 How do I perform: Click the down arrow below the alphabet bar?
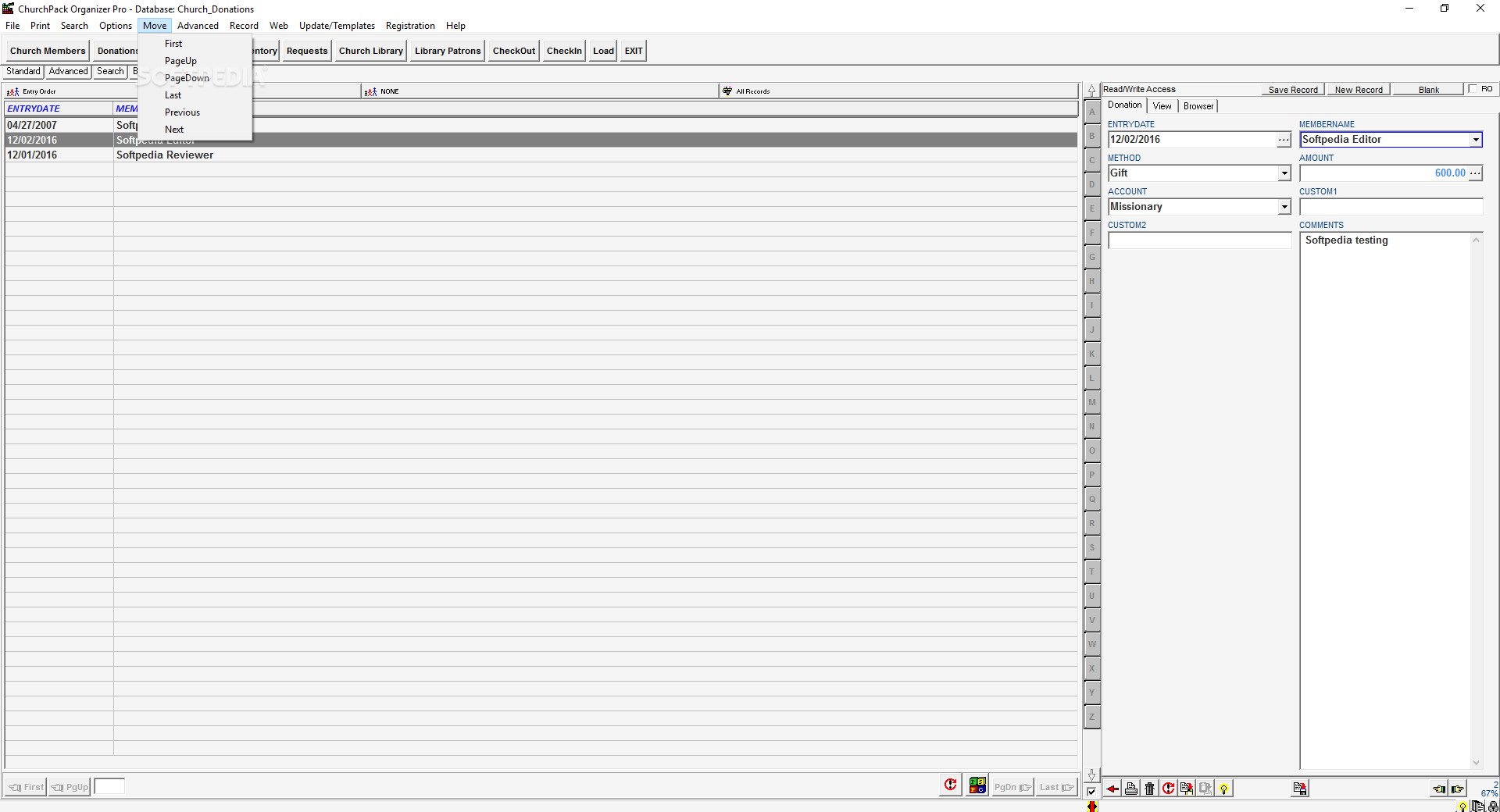[1092, 775]
